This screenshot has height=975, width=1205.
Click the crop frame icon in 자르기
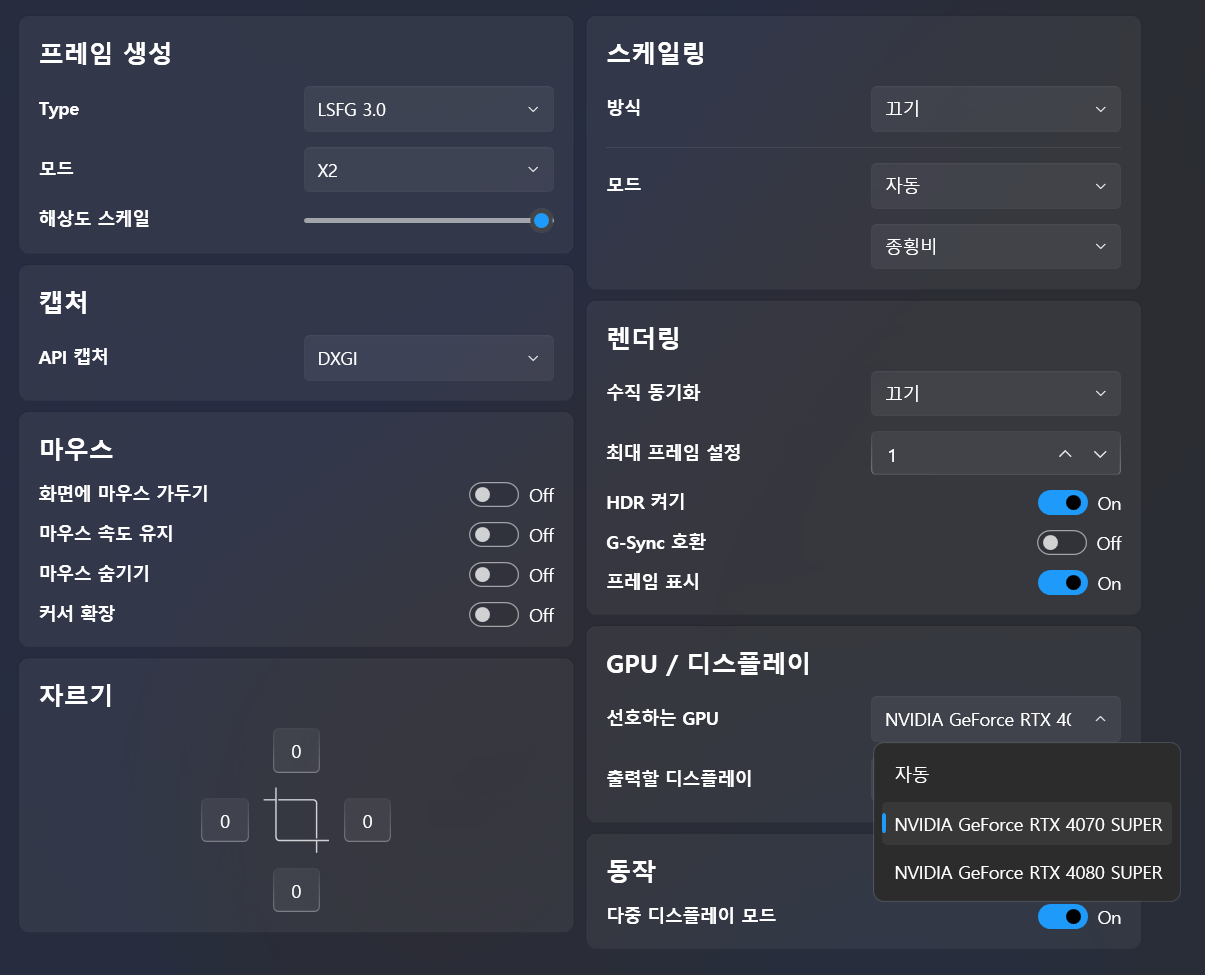click(x=296, y=820)
